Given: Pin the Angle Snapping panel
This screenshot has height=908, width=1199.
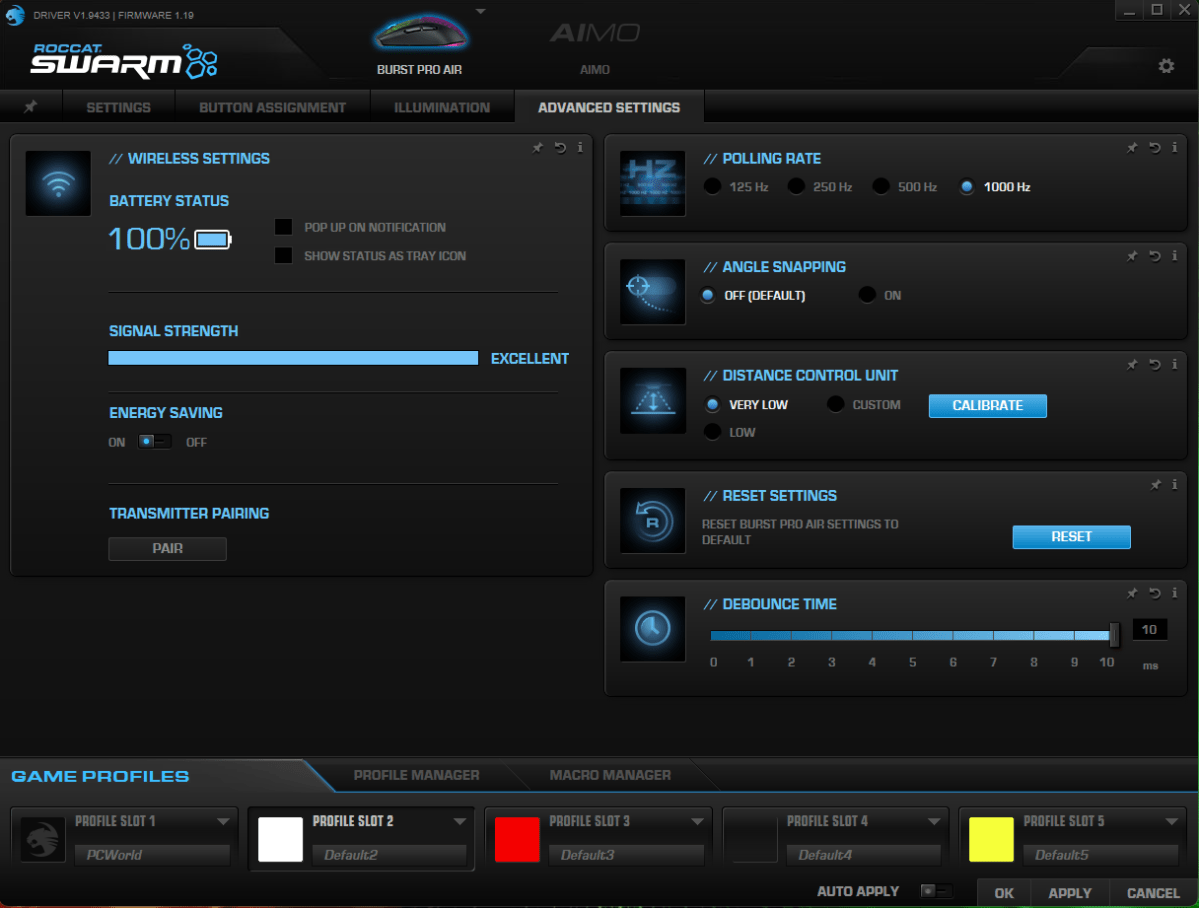Looking at the screenshot, I should [x=1132, y=255].
